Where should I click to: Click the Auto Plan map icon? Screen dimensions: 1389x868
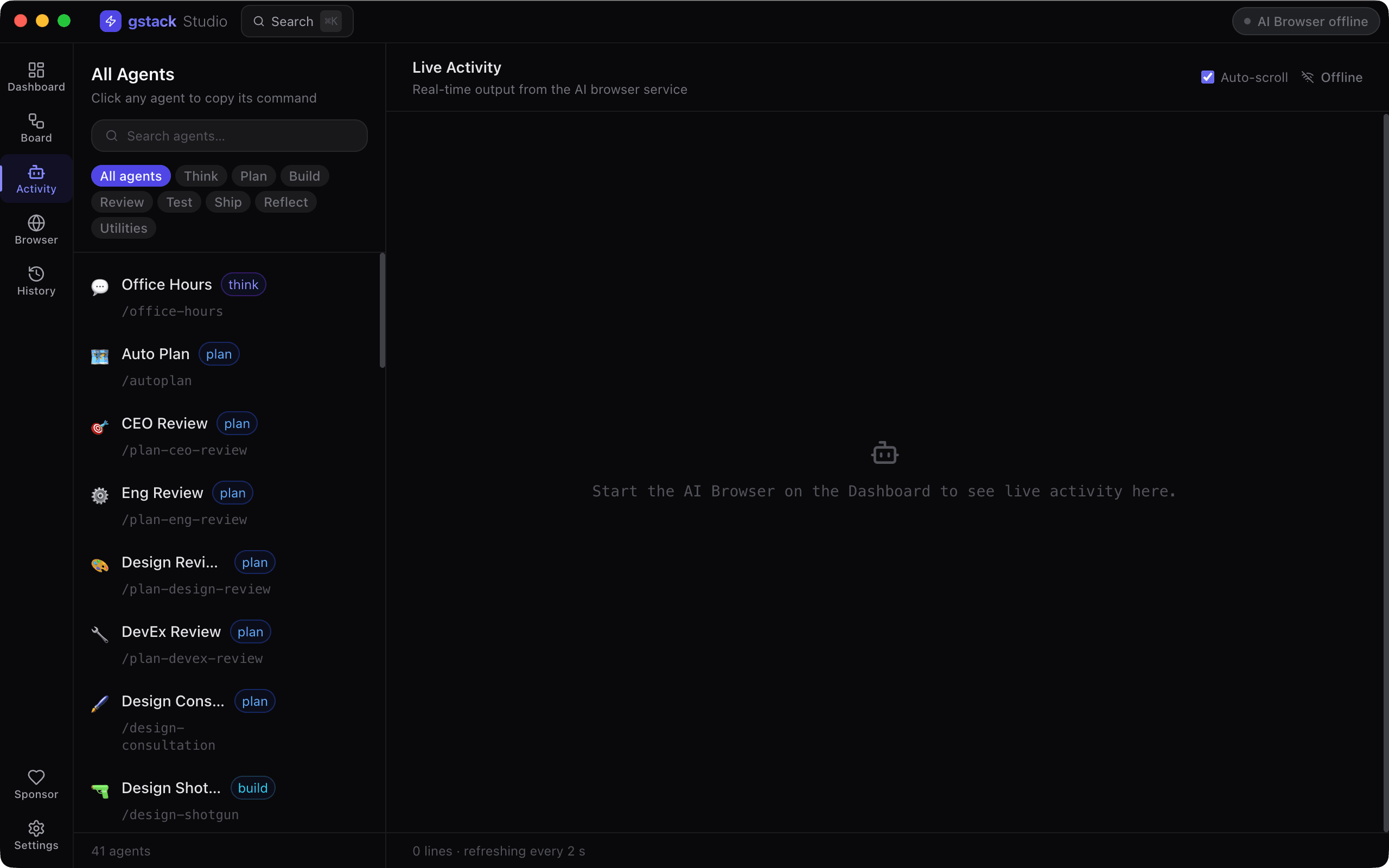[100, 356]
